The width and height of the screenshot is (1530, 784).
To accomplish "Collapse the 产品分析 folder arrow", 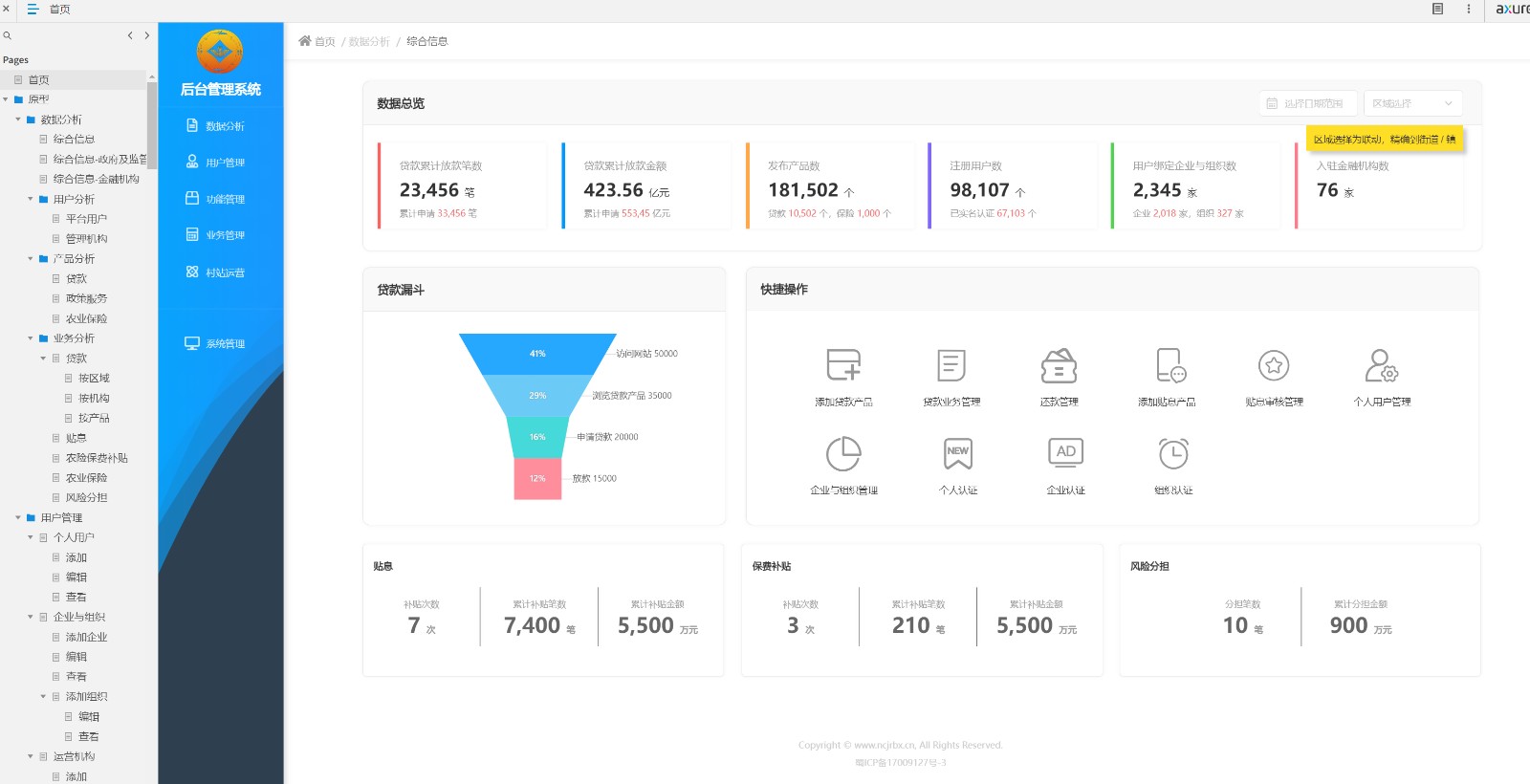I will (31, 259).
